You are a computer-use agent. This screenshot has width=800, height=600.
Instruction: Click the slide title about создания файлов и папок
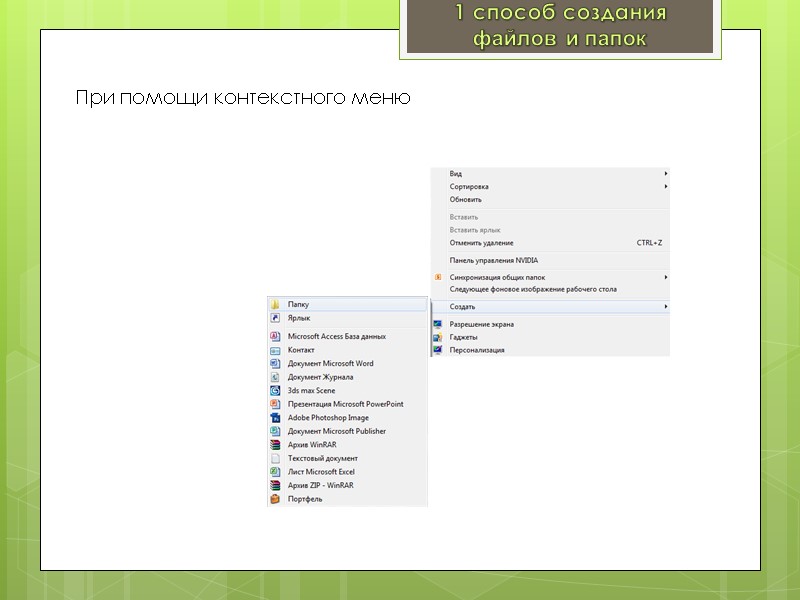pos(560,25)
